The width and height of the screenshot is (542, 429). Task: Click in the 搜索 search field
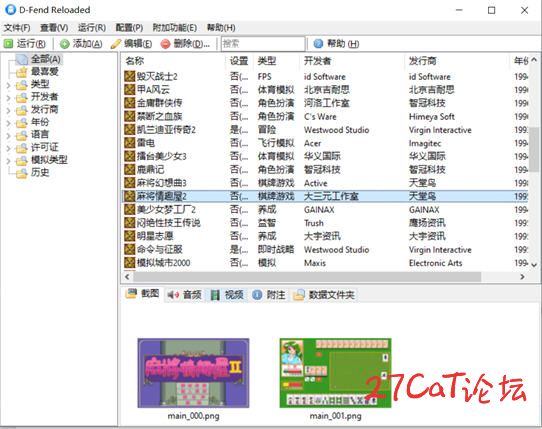pos(263,44)
